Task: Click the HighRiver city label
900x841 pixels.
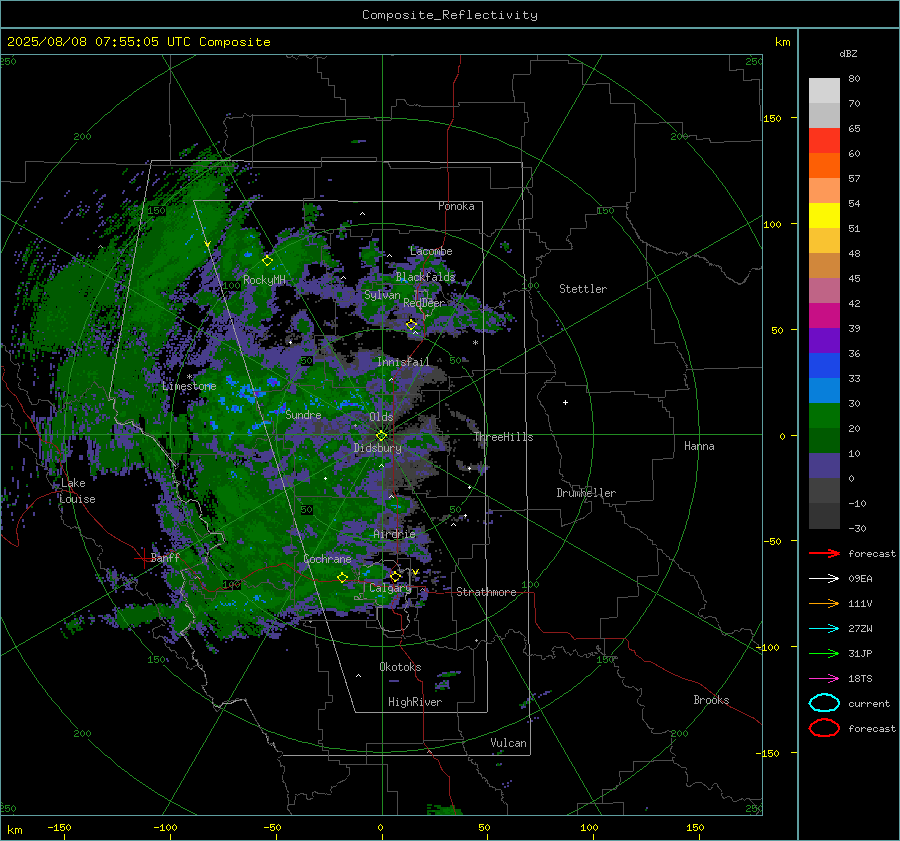Action: click(x=415, y=702)
